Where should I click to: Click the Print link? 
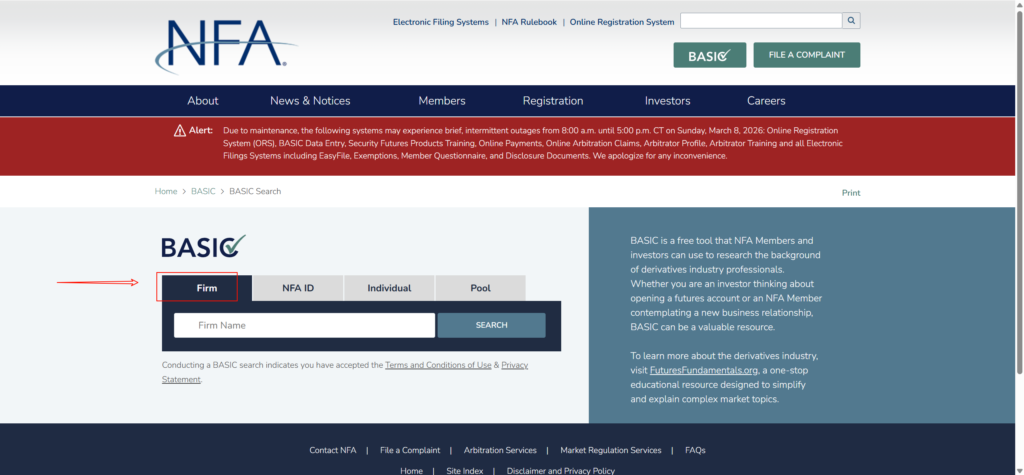850,192
